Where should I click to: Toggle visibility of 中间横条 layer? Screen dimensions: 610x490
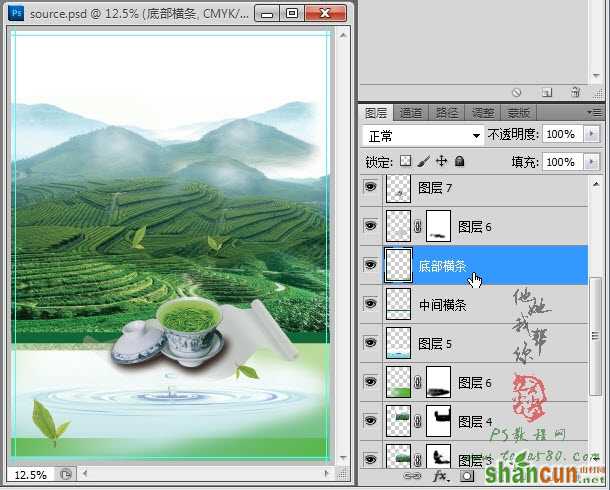[x=370, y=303]
